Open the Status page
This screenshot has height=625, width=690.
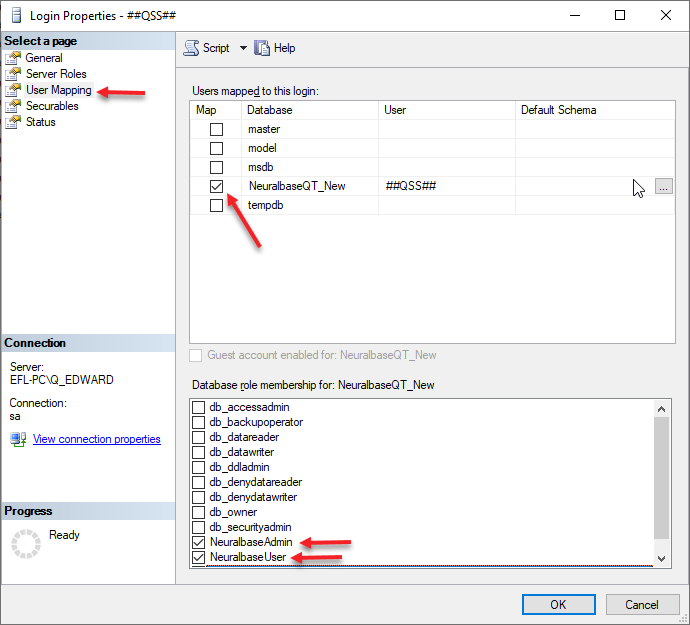coord(40,122)
